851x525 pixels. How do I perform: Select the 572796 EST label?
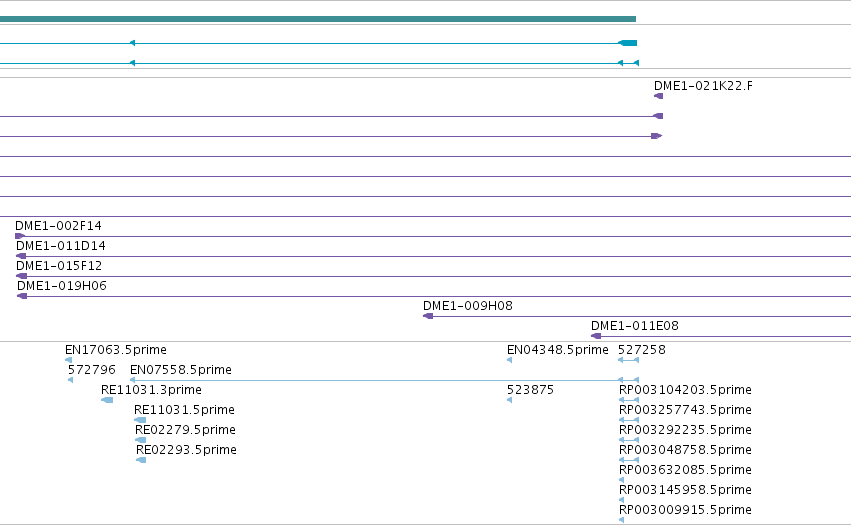pyautogui.click(x=92, y=370)
